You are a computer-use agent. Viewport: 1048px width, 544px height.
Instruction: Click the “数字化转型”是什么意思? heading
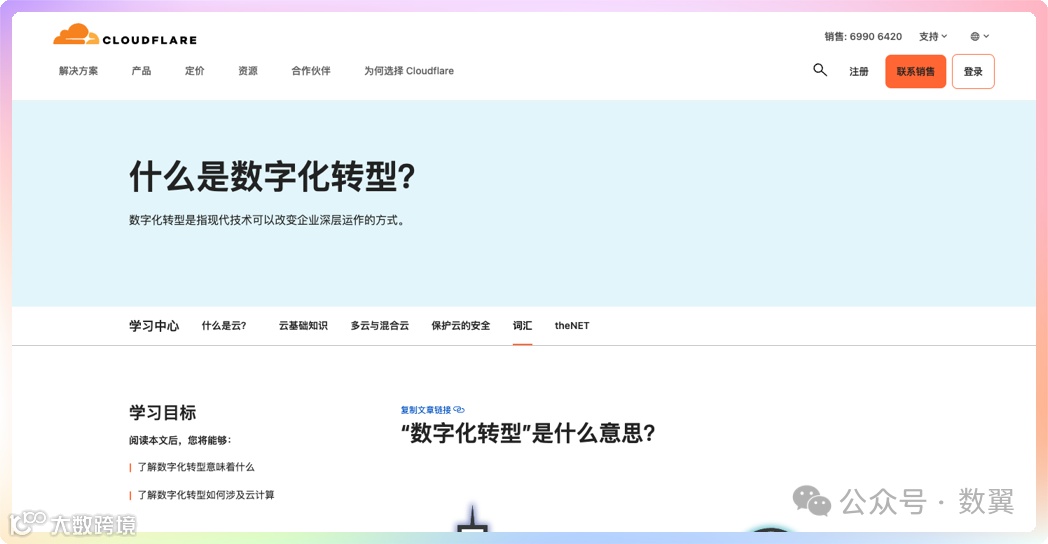528,433
